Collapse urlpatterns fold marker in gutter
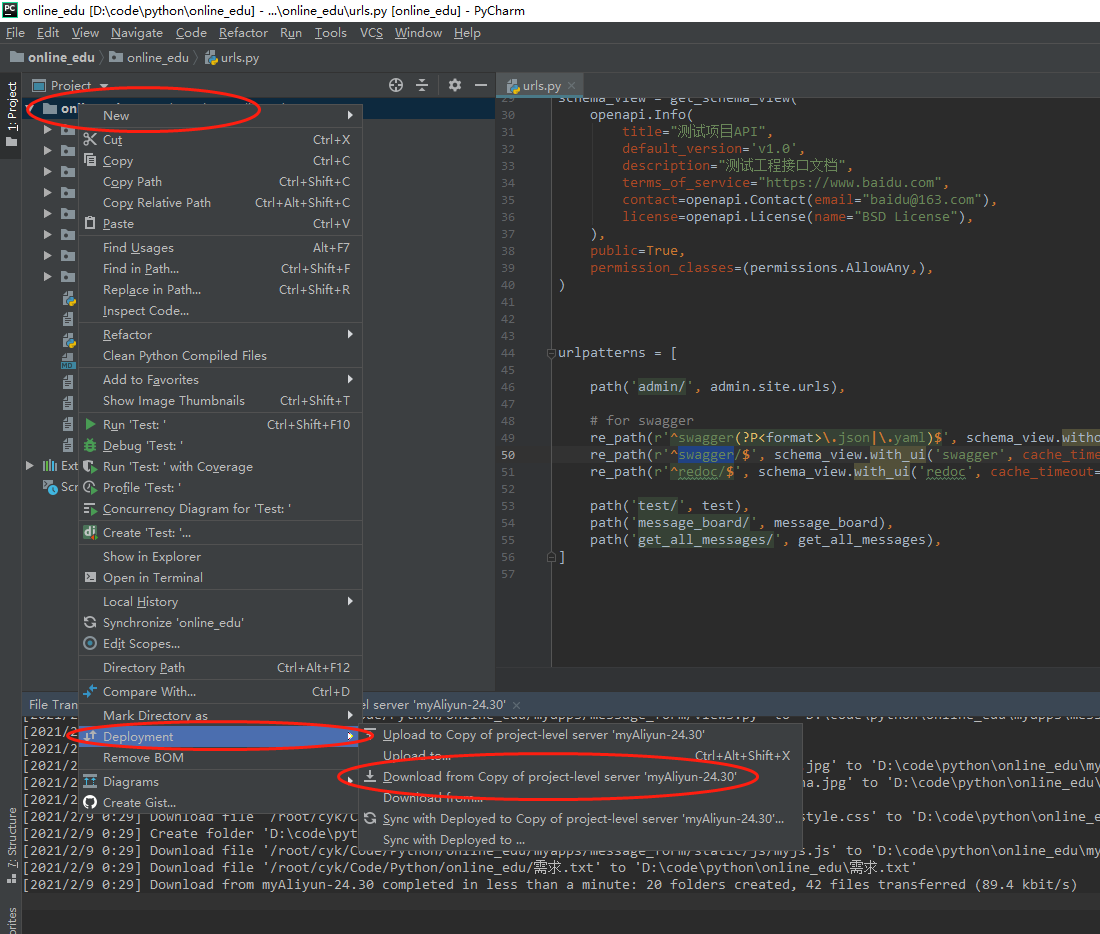This screenshot has height=934, width=1100. point(551,353)
